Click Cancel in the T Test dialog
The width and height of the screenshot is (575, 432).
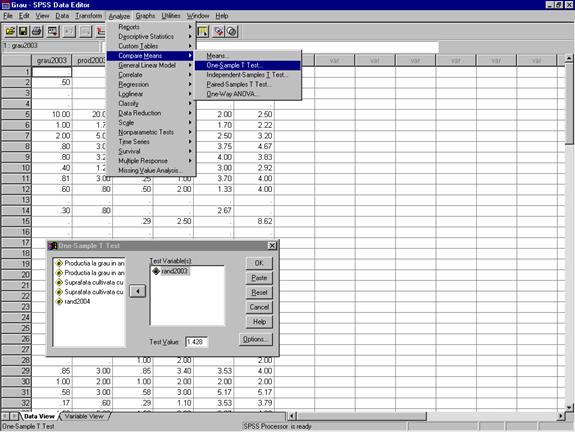259,307
